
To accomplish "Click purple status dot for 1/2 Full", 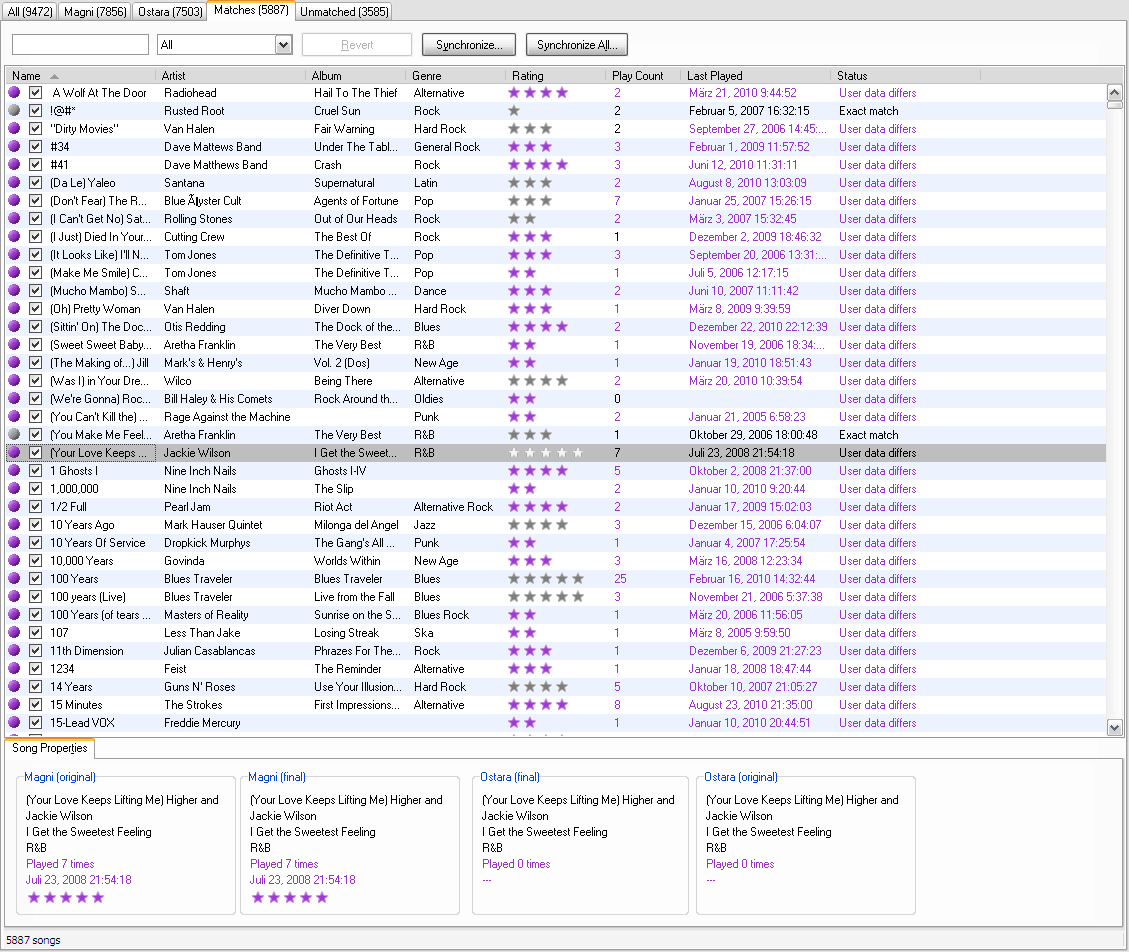I will 14,506.
